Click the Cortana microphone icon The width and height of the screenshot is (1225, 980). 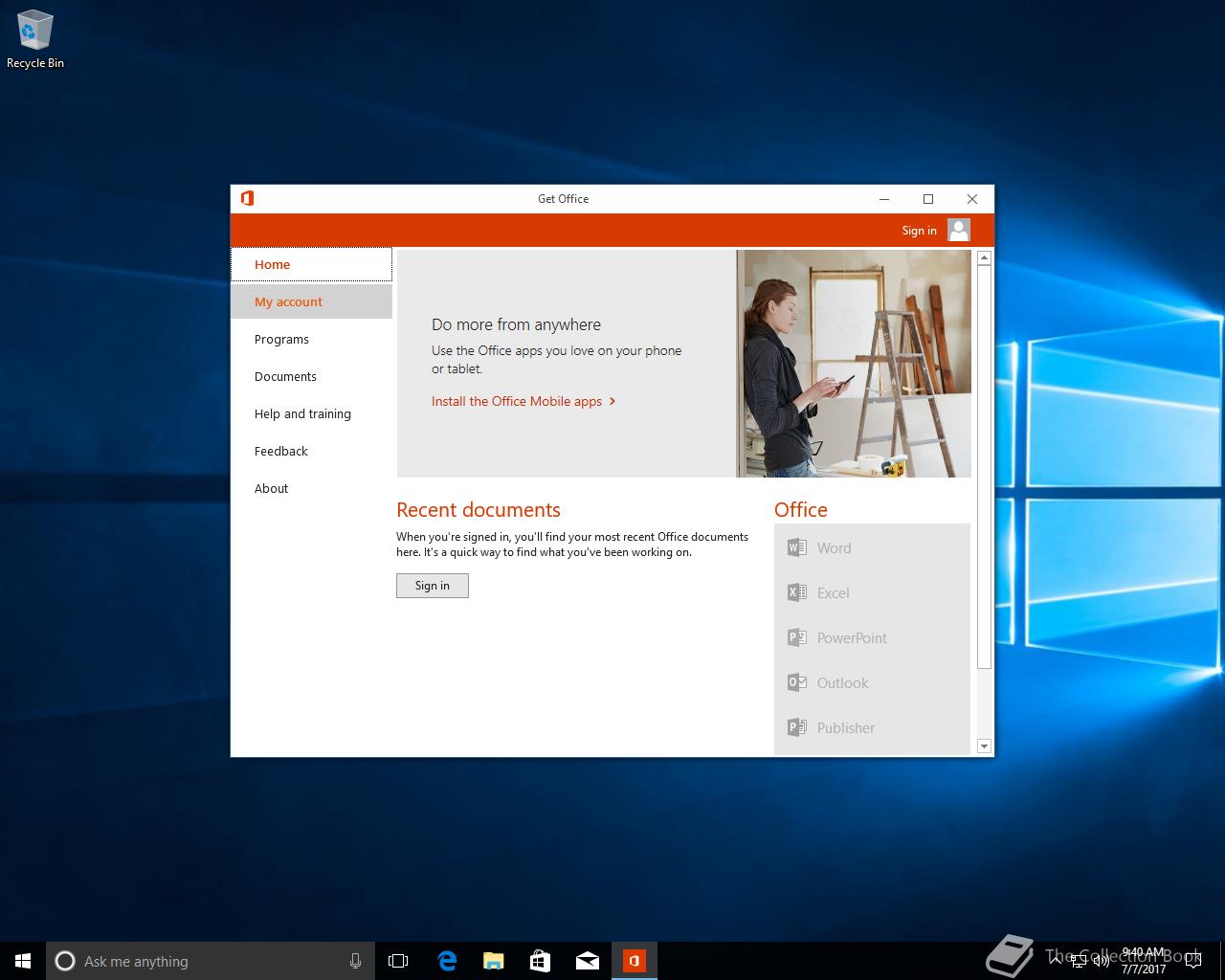point(355,961)
